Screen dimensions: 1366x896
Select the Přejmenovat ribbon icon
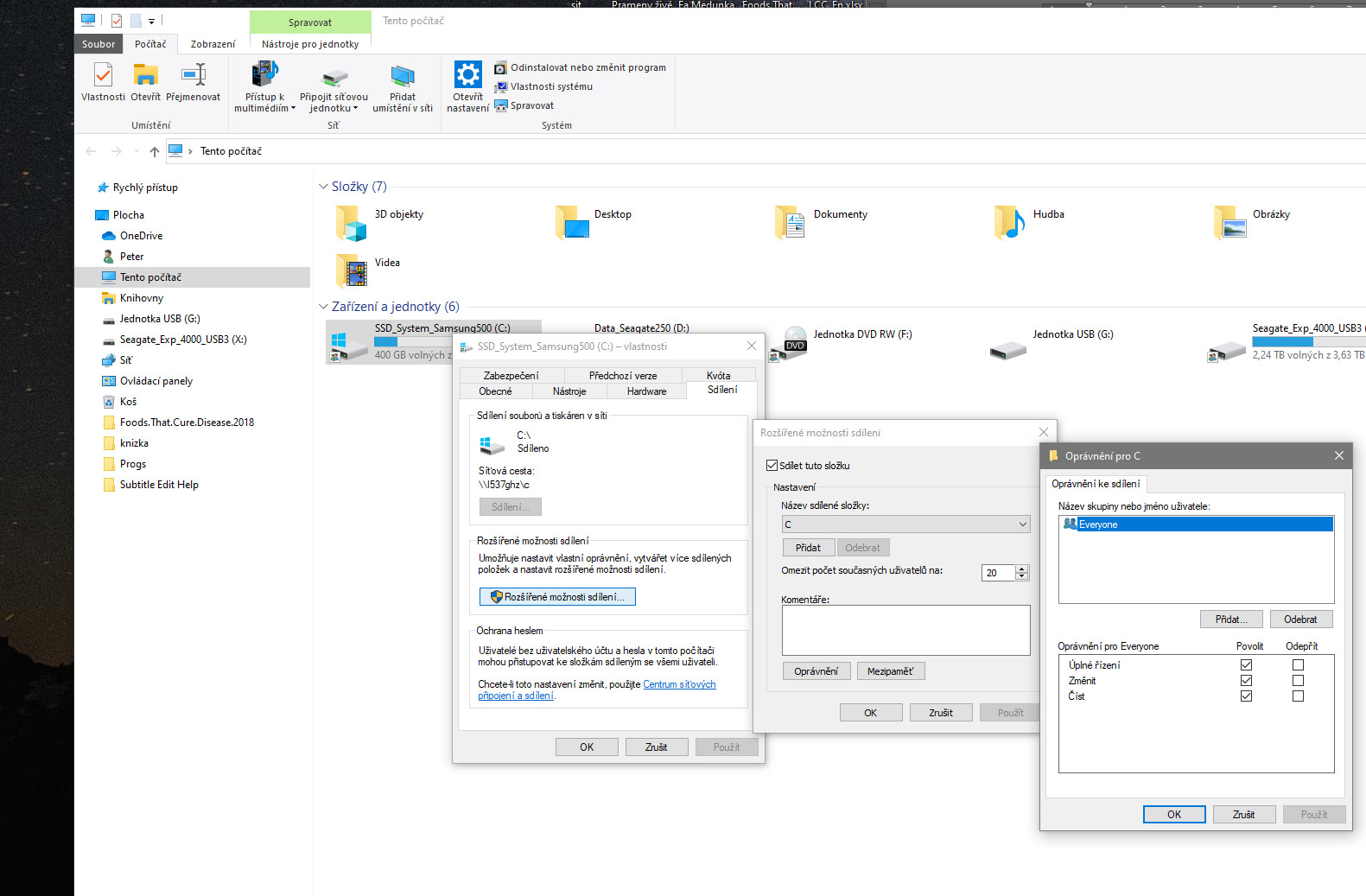point(193,83)
